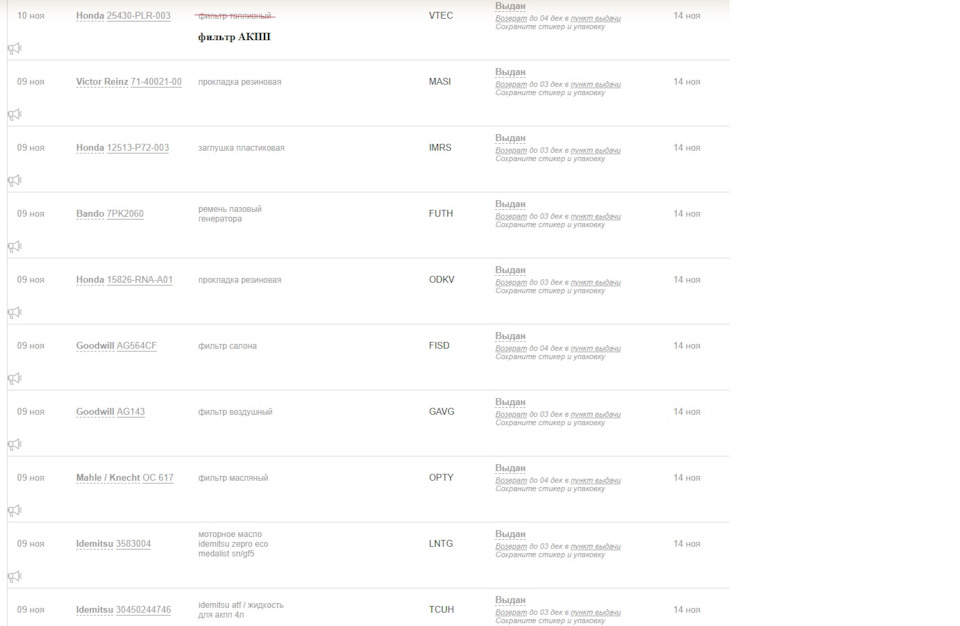
Task: Click Возврат link in the ODKV row
Action: (x=511, y=282)
